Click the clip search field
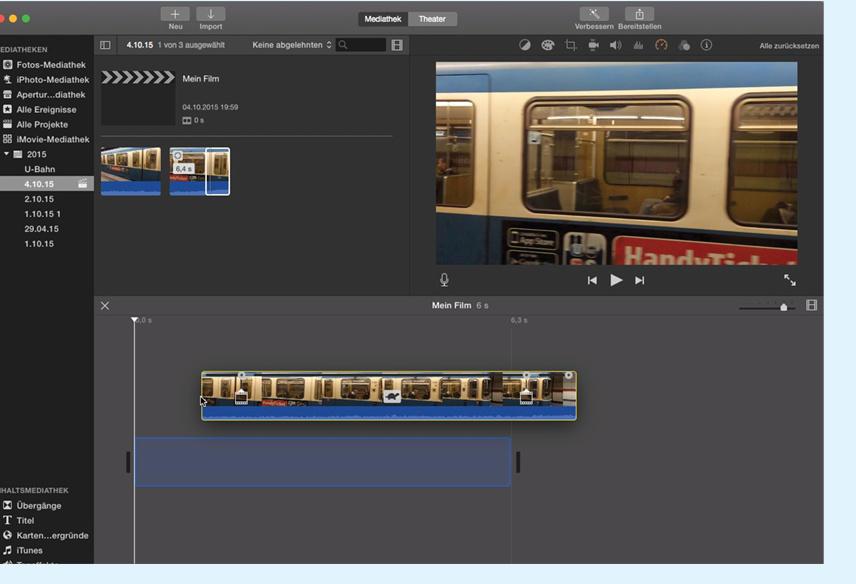Screen dimensions: 856x584 click(361, 45)
